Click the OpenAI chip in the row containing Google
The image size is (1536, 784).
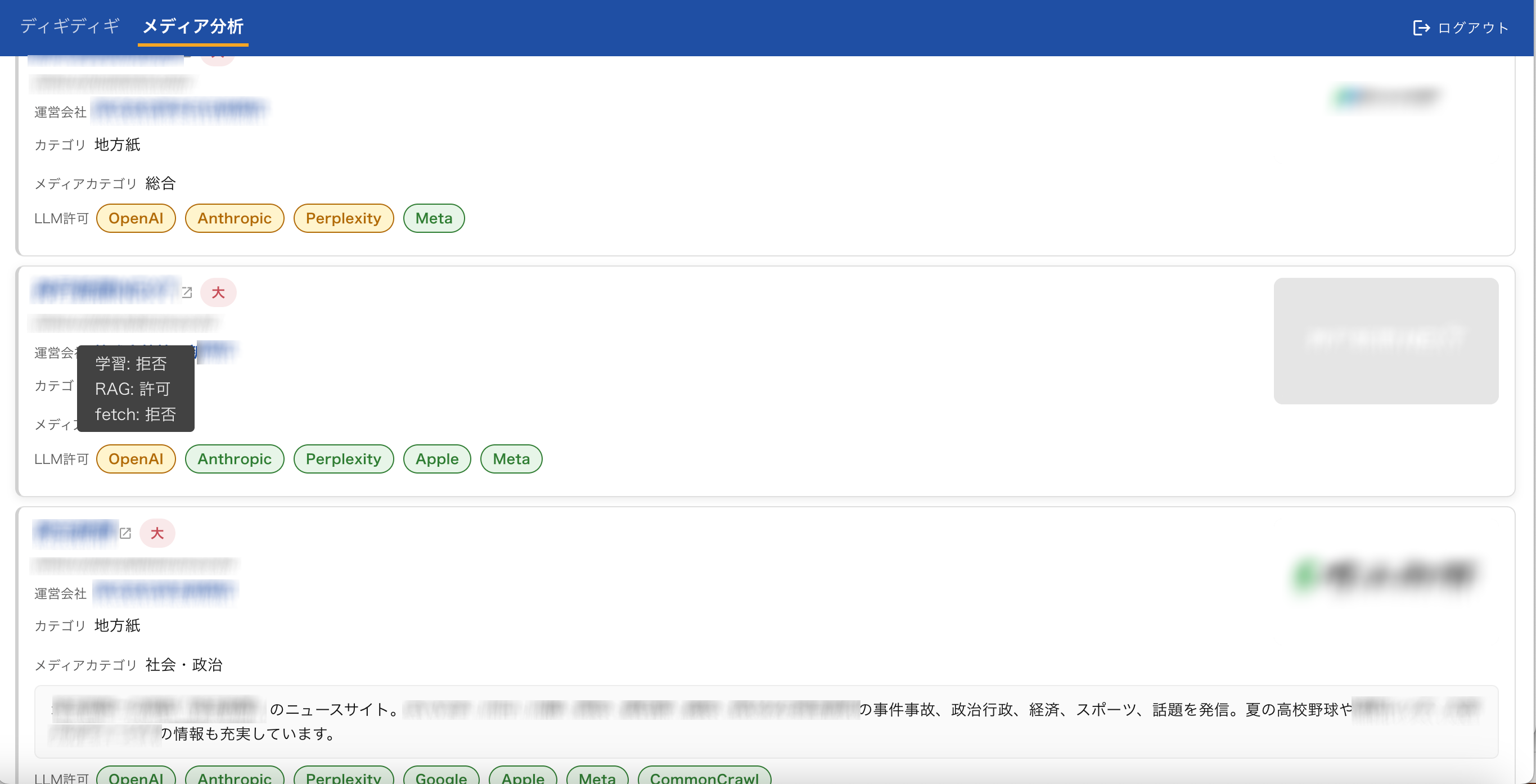[136, 775]
